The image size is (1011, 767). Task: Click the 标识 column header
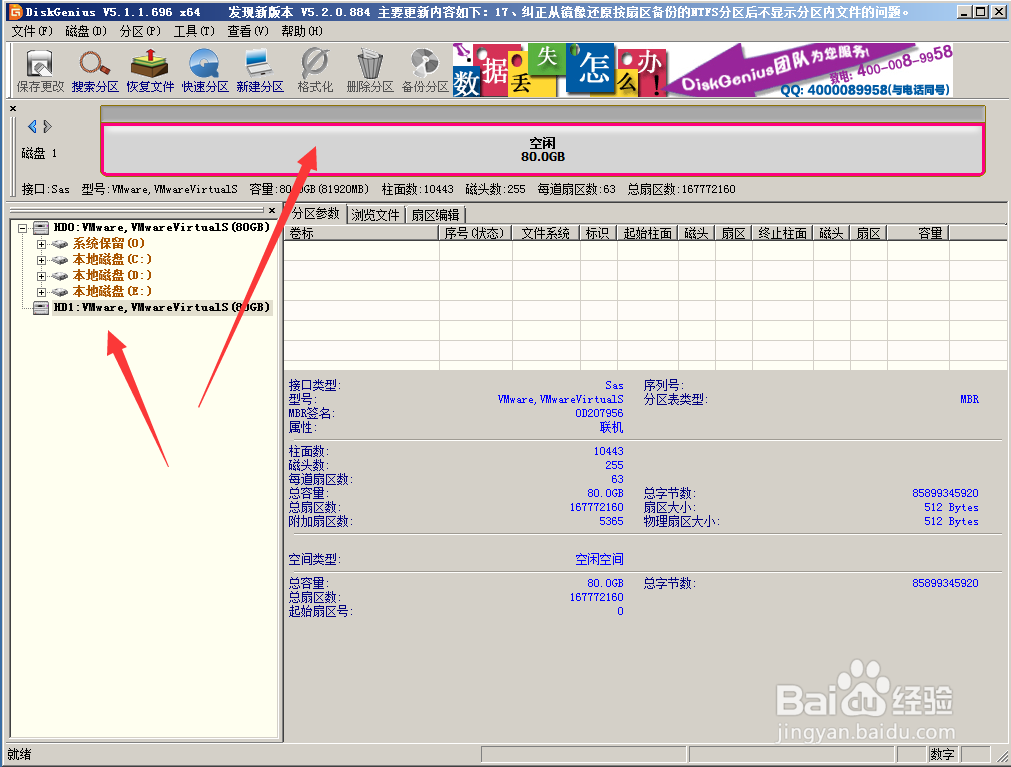(x=598, y=233)
